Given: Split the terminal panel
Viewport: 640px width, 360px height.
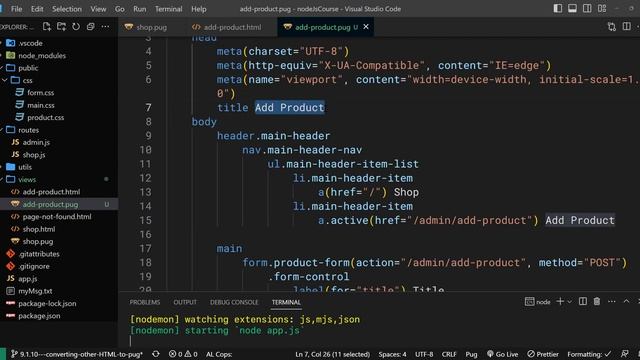Looking at the screenshot, I should (x=582, y=301).
